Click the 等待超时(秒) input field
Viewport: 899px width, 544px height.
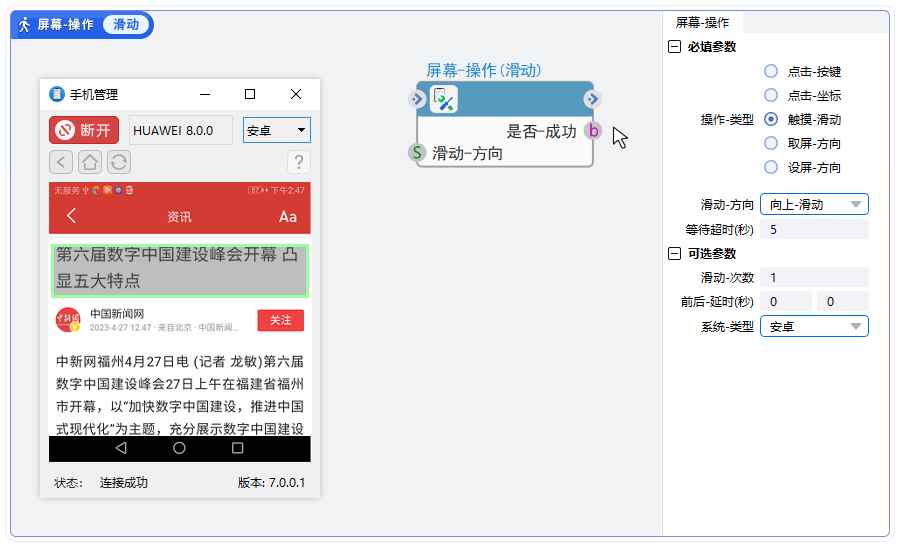click(x=814, y=229)
